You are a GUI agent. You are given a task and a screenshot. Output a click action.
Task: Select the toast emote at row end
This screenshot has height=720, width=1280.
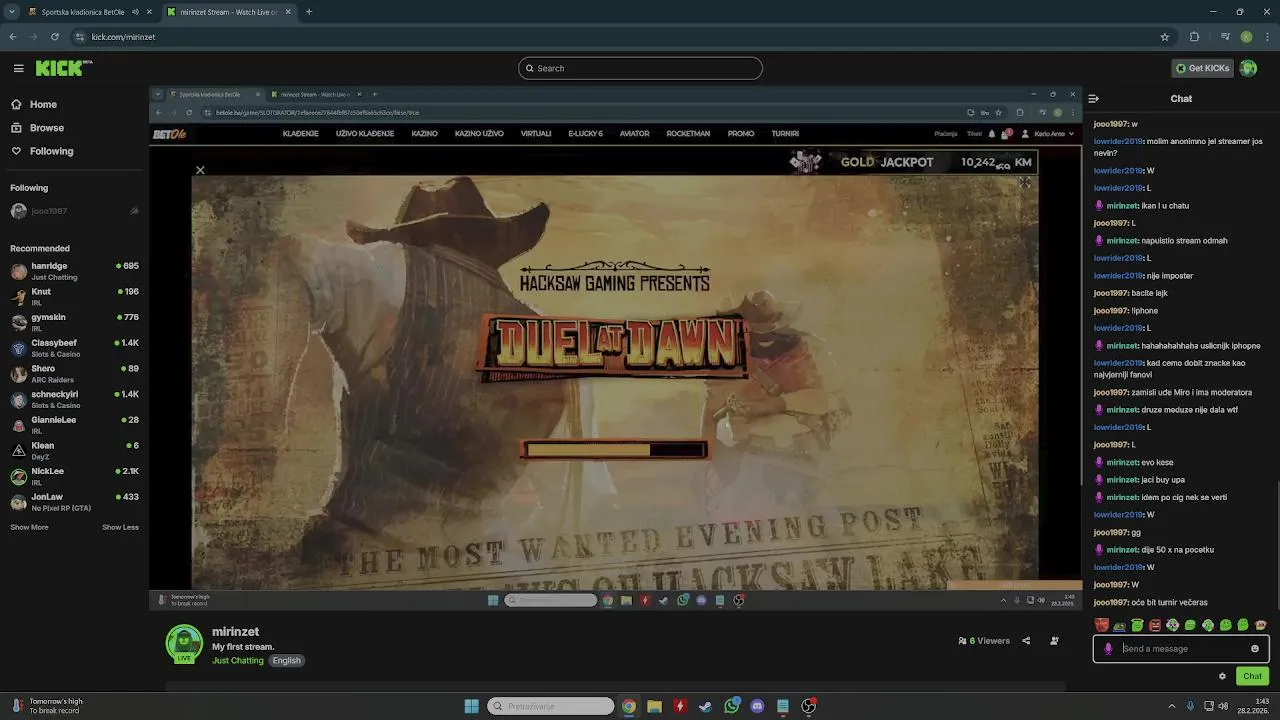click(x=1261, y=625)
